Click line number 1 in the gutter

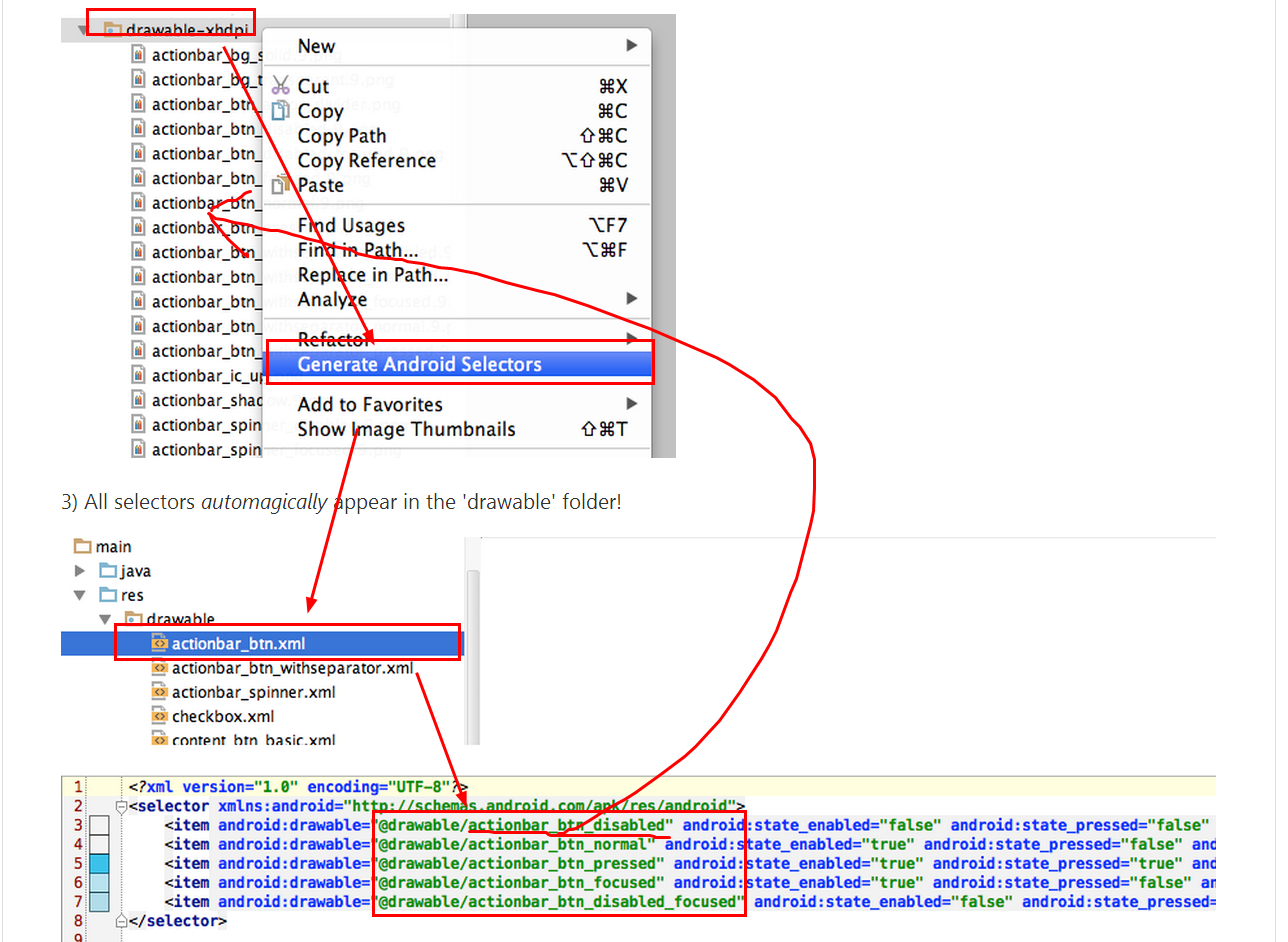point(78,787)
